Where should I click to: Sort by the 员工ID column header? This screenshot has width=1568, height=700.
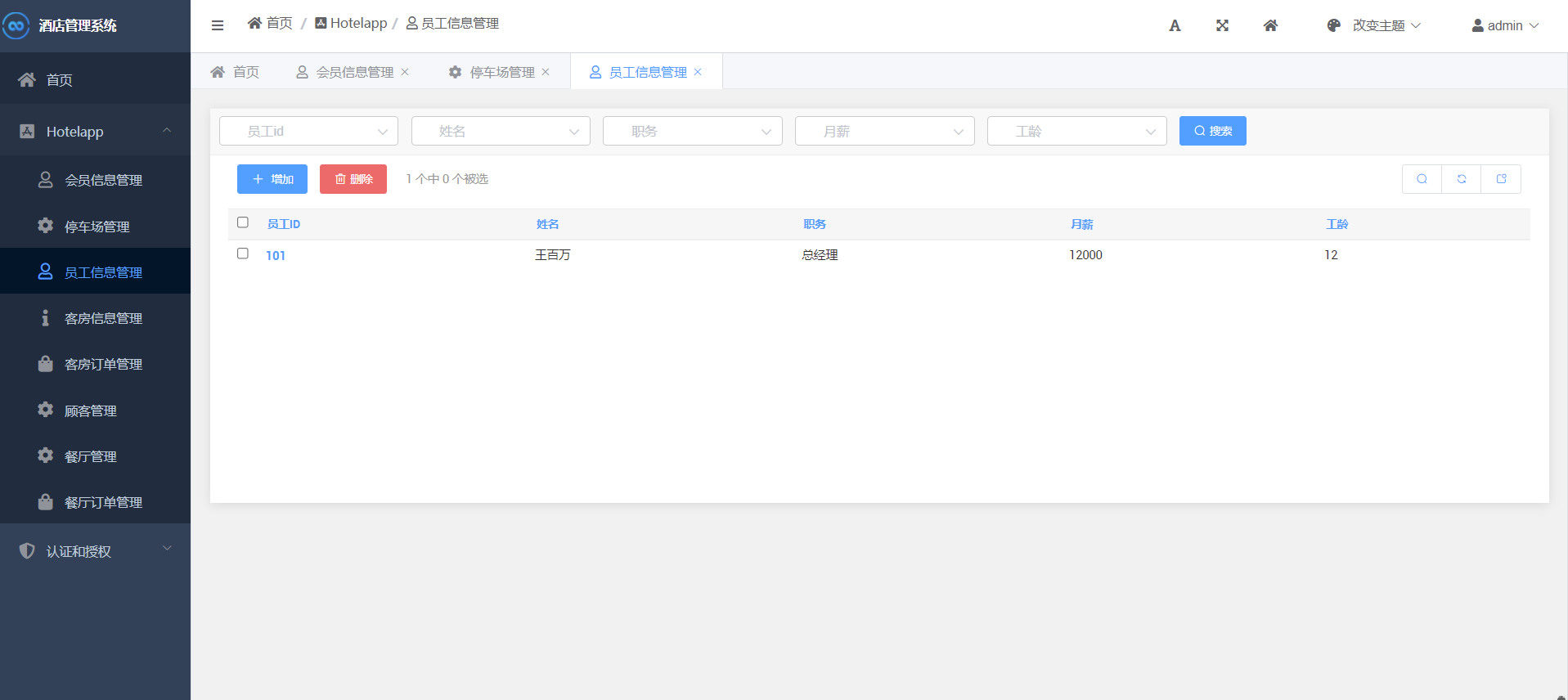284,224
